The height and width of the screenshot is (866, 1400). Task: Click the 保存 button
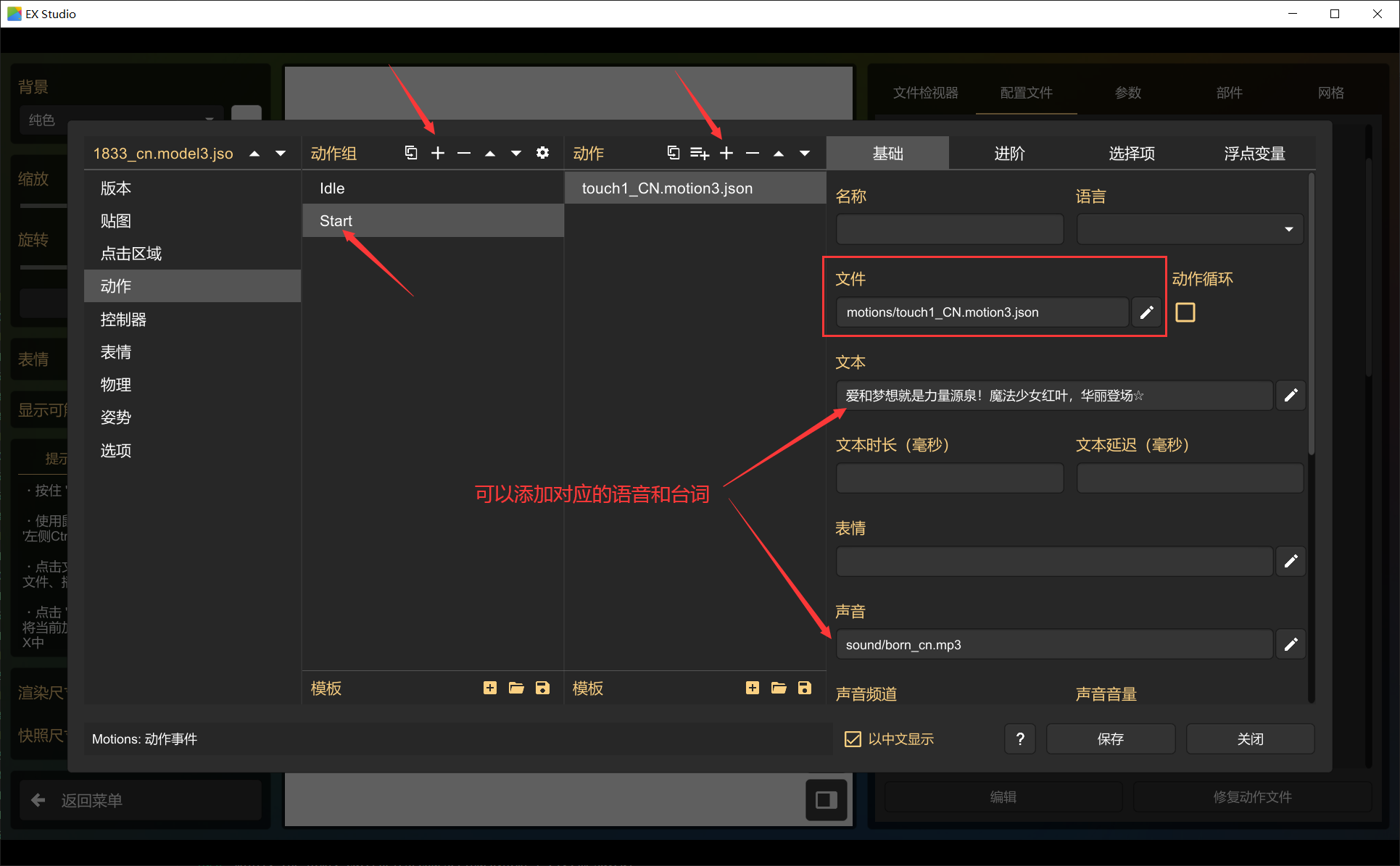[x=1110, y=738]
